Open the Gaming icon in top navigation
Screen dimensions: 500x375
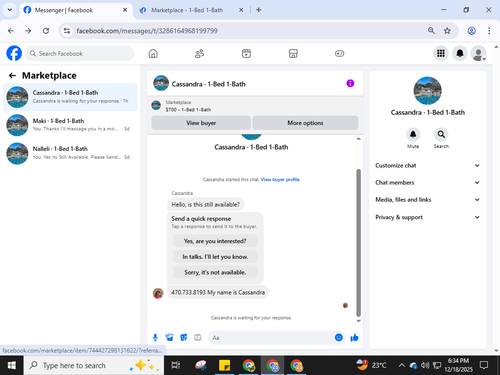click(339, 53)
